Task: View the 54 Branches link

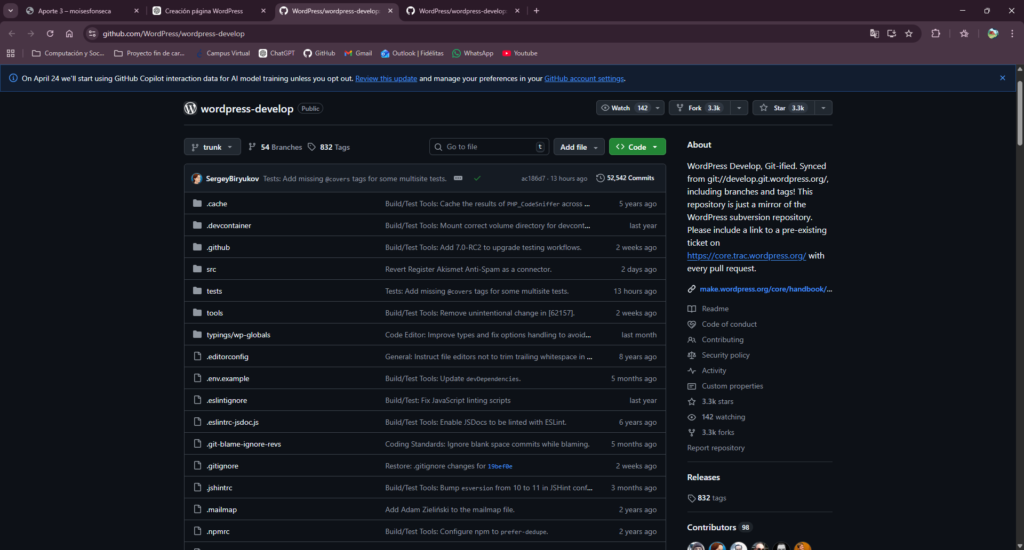Action: click(x=275, y=147)
